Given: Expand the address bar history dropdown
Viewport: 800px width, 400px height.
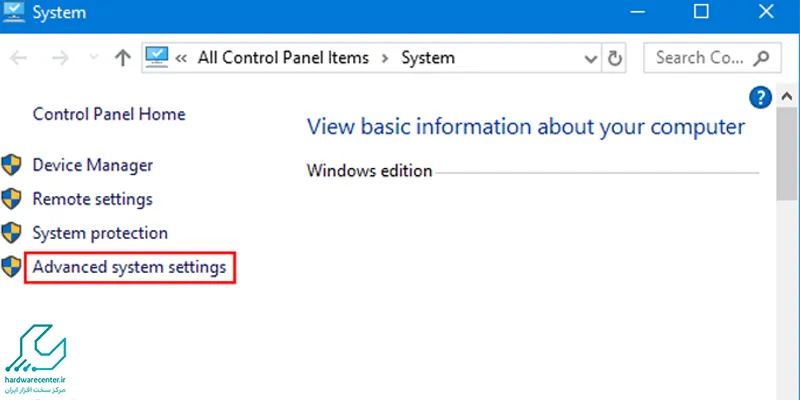Looking at the screenshot, I should [591, 58].
